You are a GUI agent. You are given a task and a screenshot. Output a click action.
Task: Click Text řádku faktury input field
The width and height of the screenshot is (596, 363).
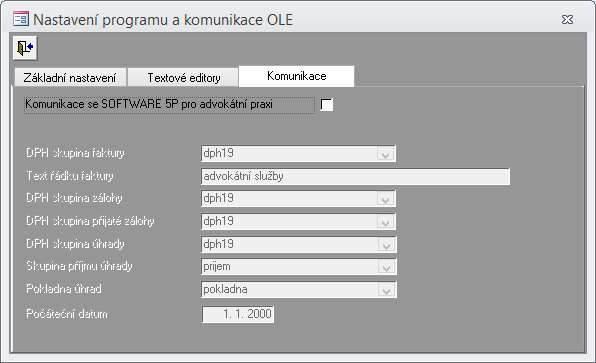(x=355, y=176)
